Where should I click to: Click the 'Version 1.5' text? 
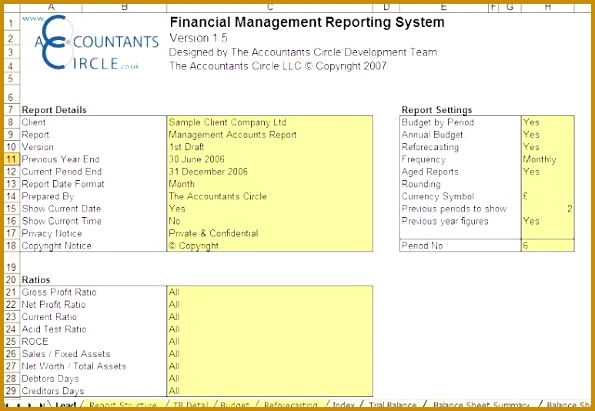coord(198,38)
